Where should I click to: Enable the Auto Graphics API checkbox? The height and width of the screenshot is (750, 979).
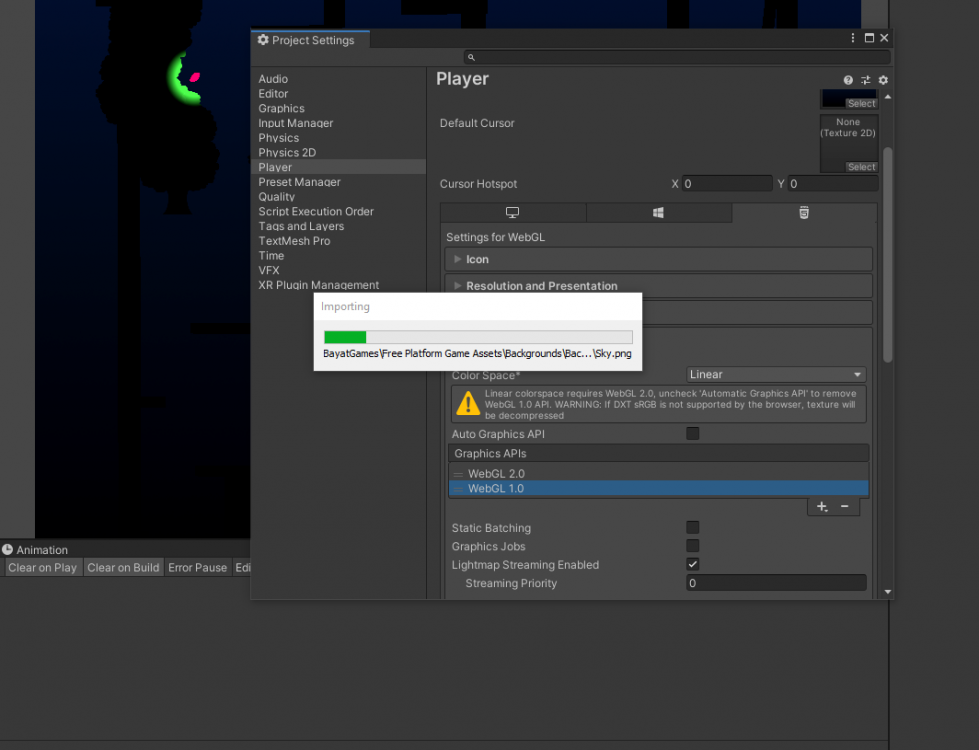[x=692, y=434]
